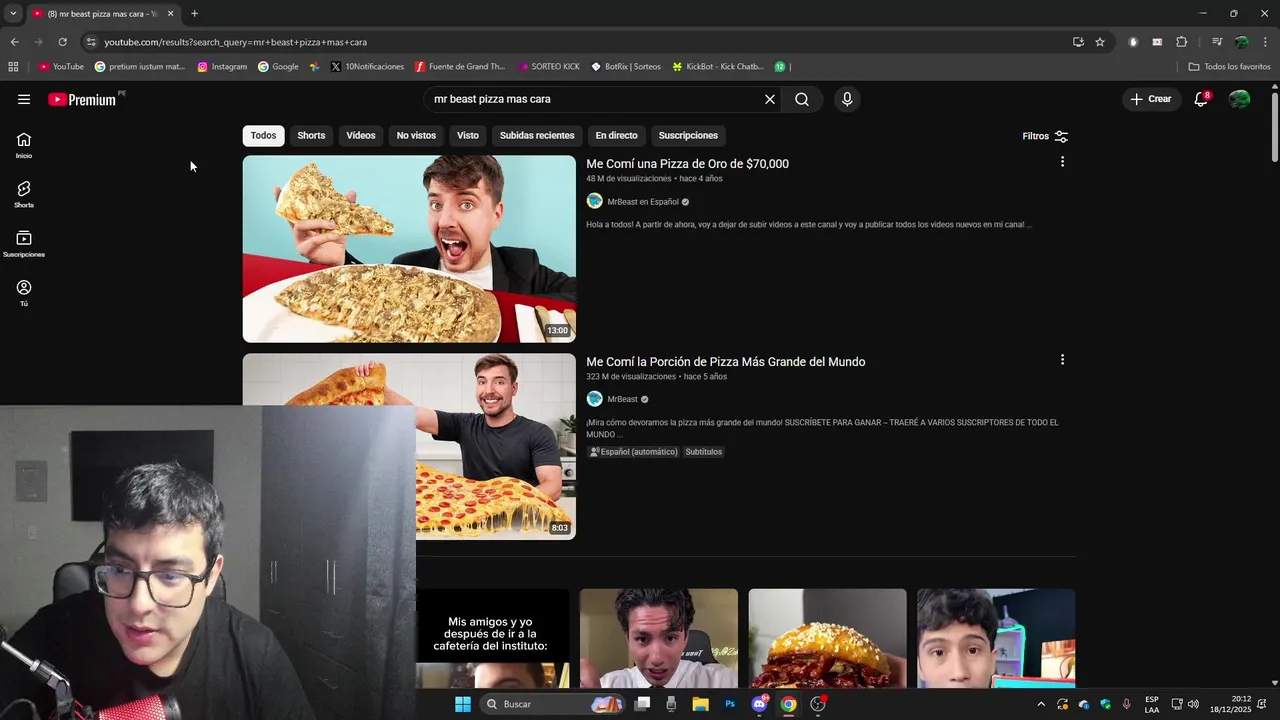Bookmark this page with the star
This screenshot has width=1280, height=720.
click(1100, 42)
